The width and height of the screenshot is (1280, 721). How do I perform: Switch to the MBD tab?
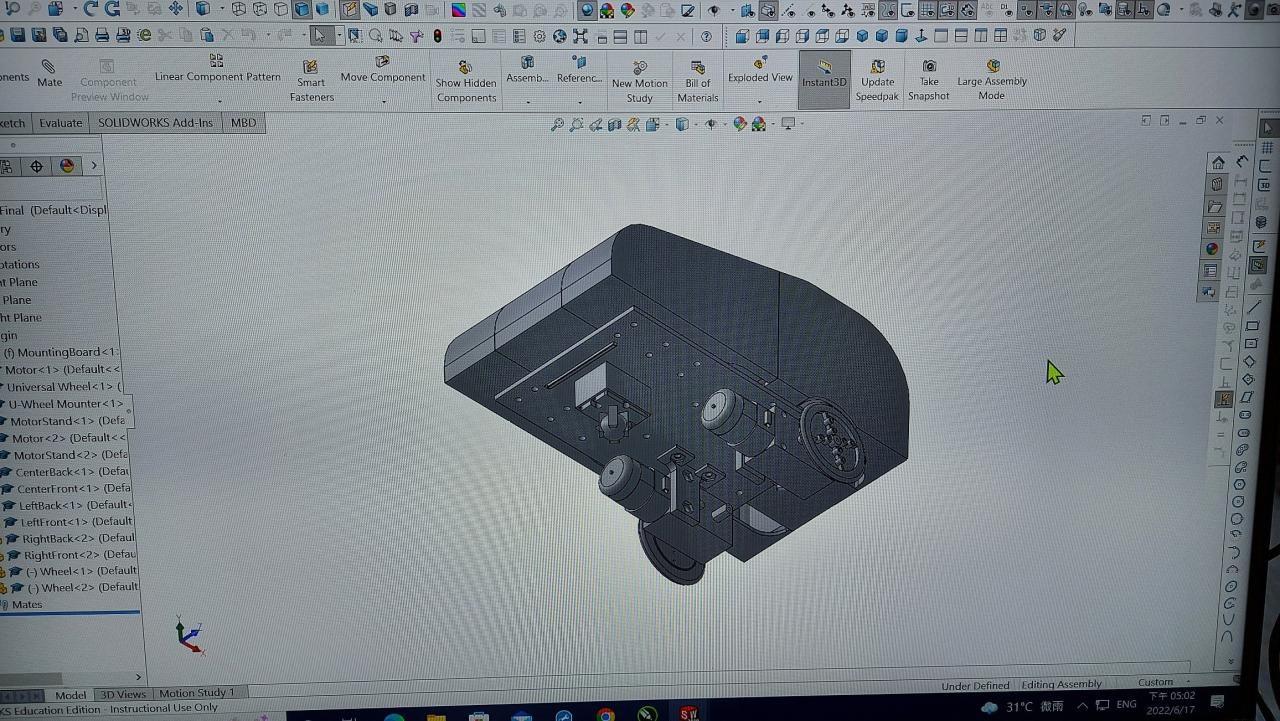(243, 123)
